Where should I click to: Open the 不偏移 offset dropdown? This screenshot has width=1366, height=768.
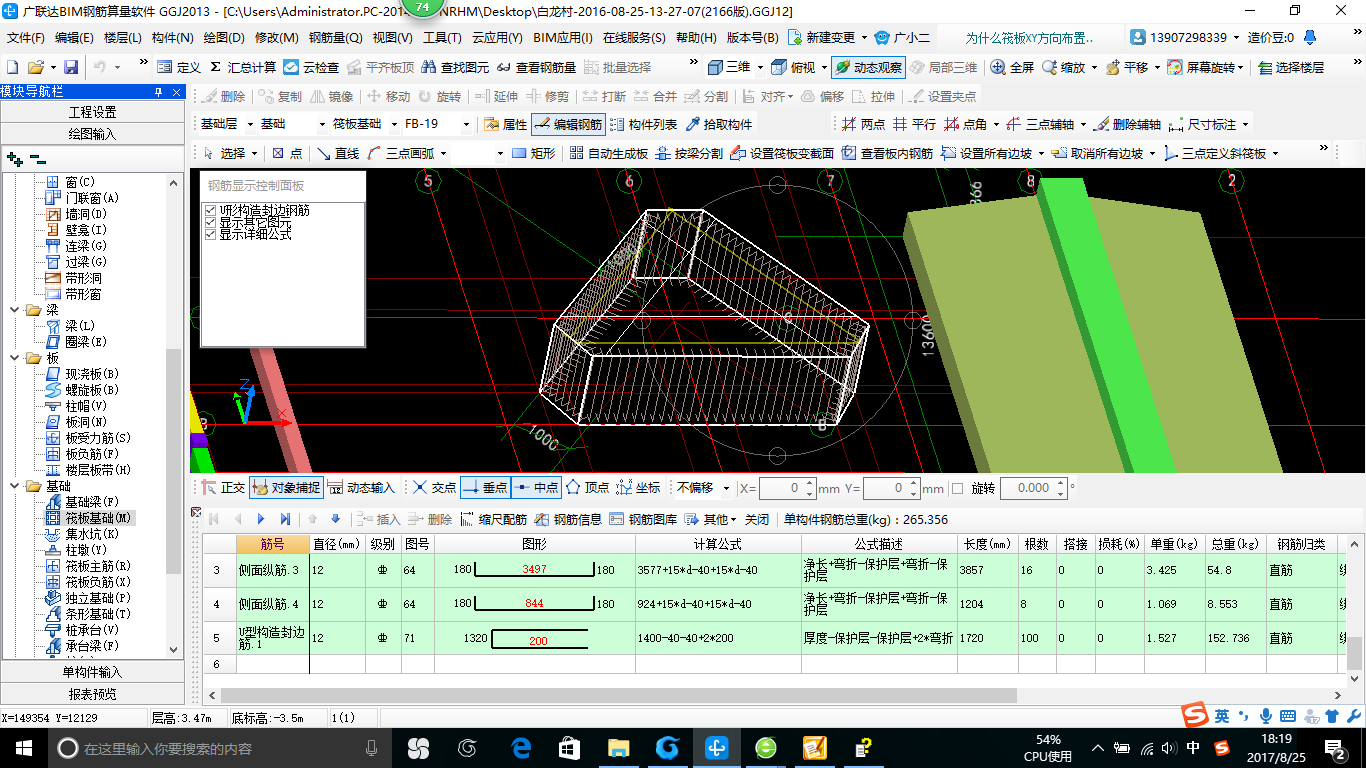click(726, 488)
